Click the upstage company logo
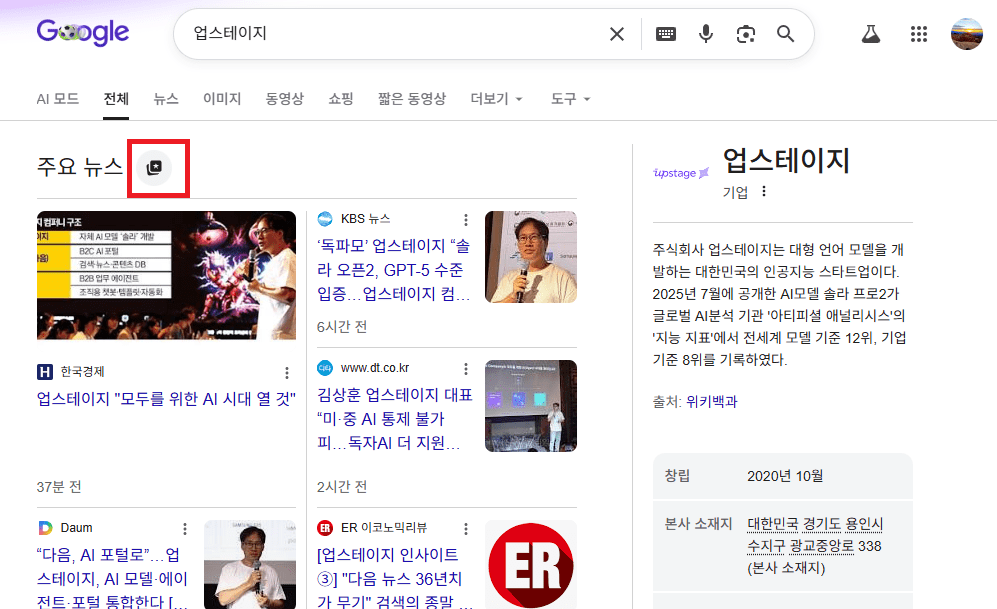 pyautogui.click(x=681, y=173)
